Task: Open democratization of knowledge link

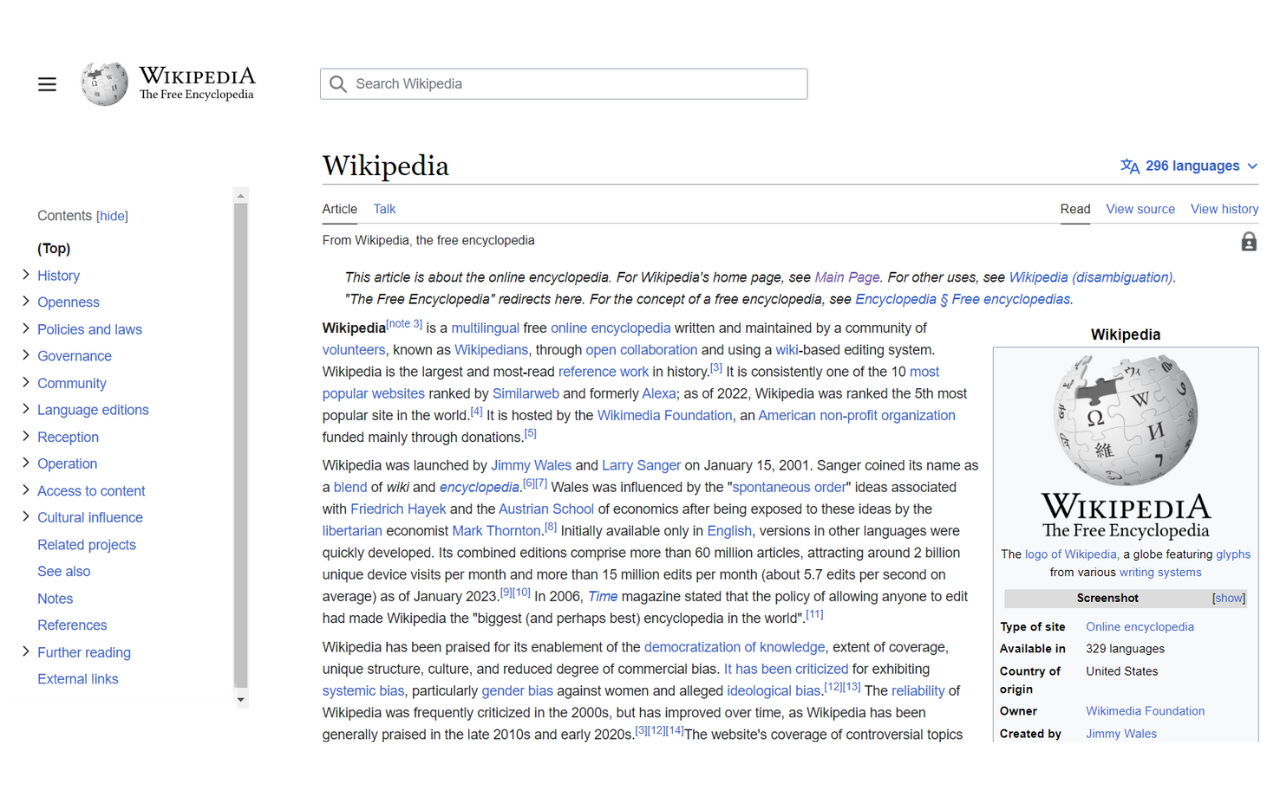Action: (x=734, y=647)
